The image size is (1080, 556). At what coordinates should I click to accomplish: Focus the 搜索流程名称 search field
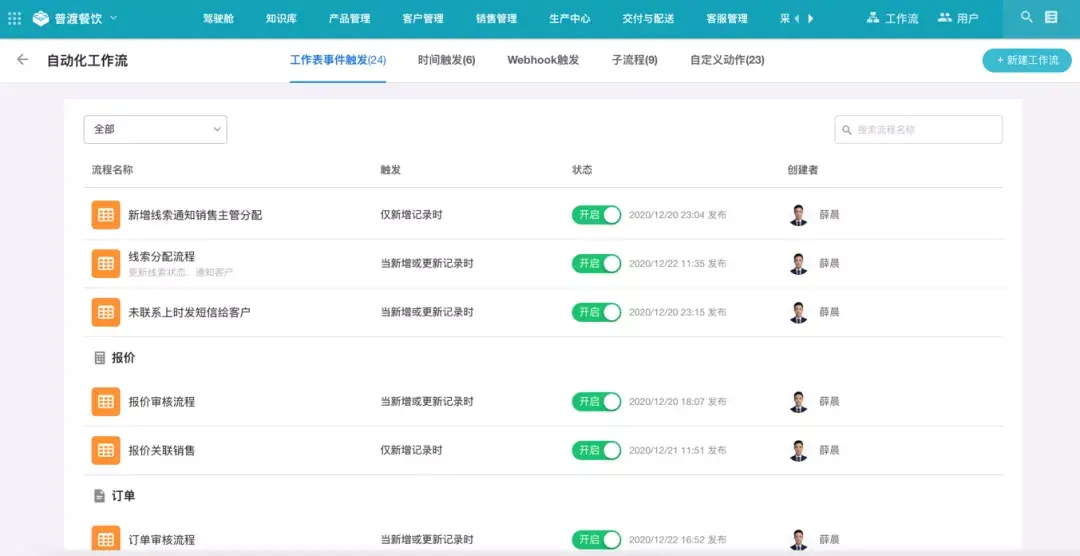click(918, 130)
